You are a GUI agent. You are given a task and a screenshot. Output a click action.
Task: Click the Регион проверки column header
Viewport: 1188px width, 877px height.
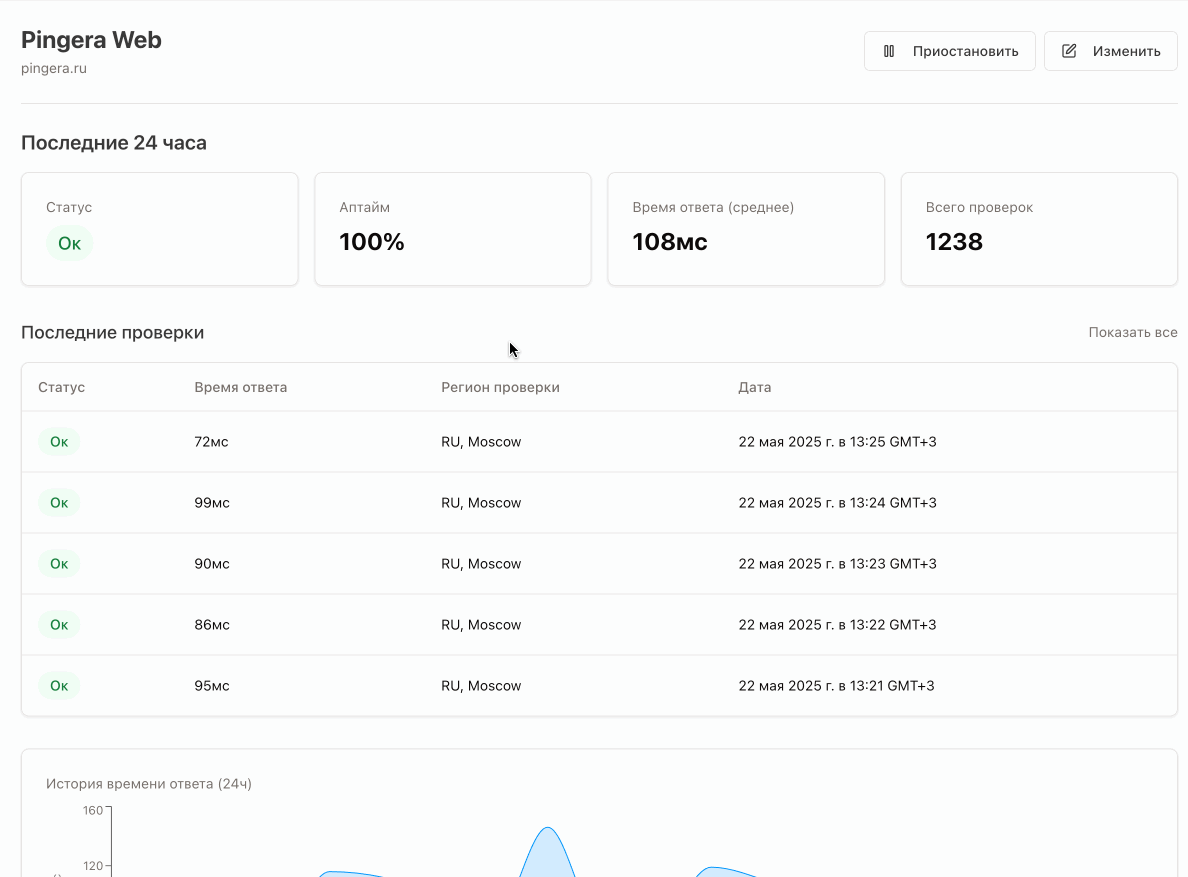pyautogui.click(x=500, y=387)
